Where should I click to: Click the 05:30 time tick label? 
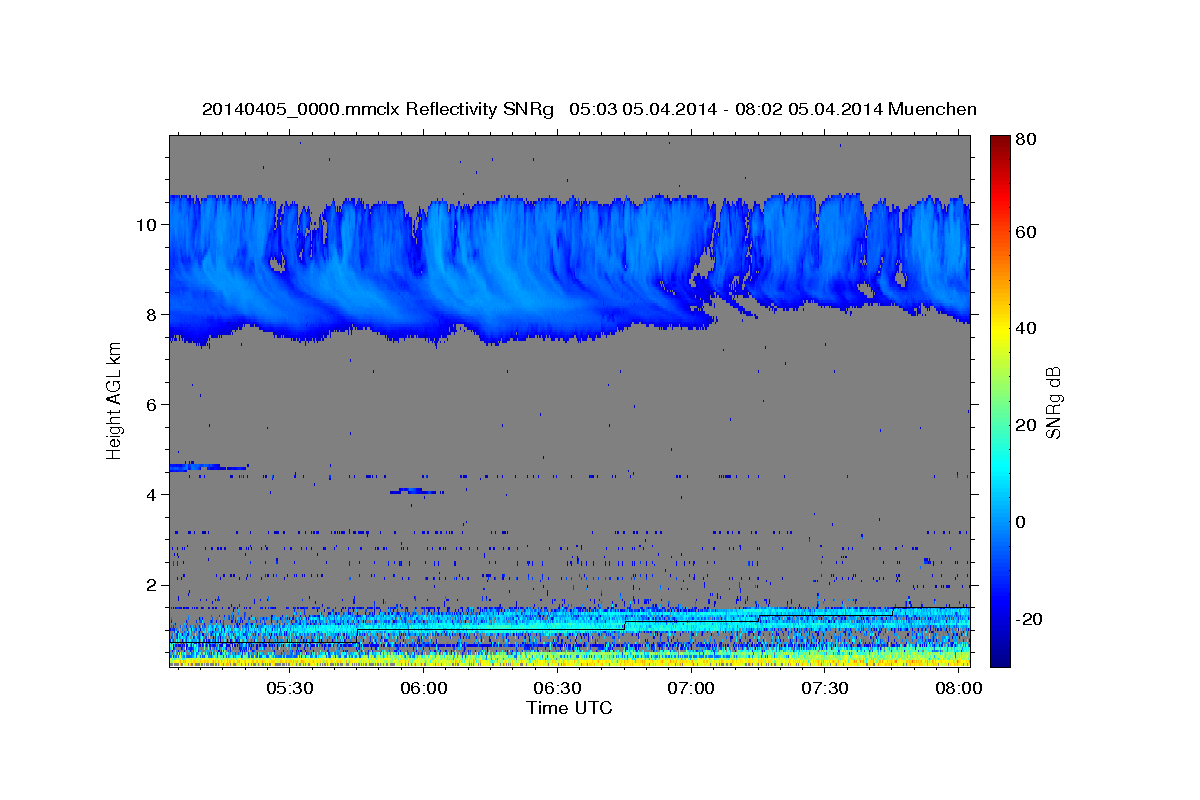(x=290, y=689)
